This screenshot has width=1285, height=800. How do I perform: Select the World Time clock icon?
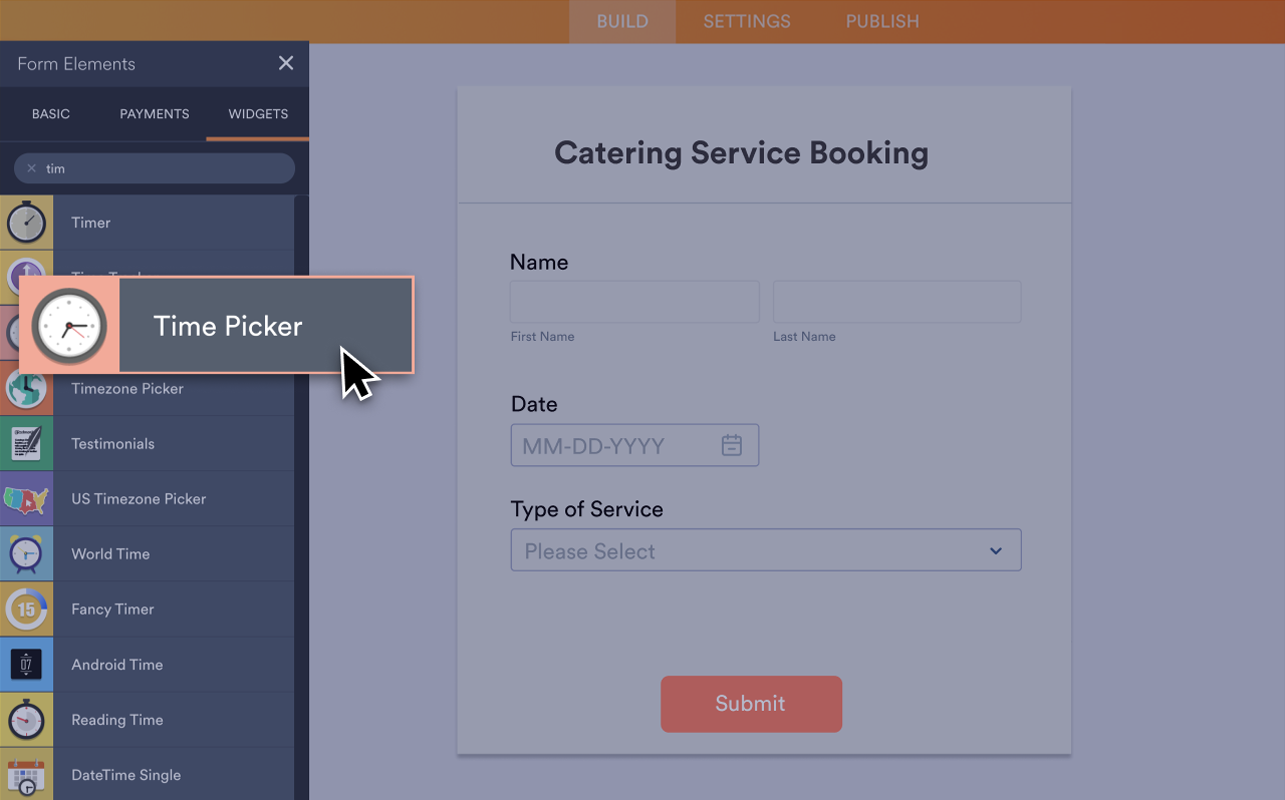click(25, 553)
